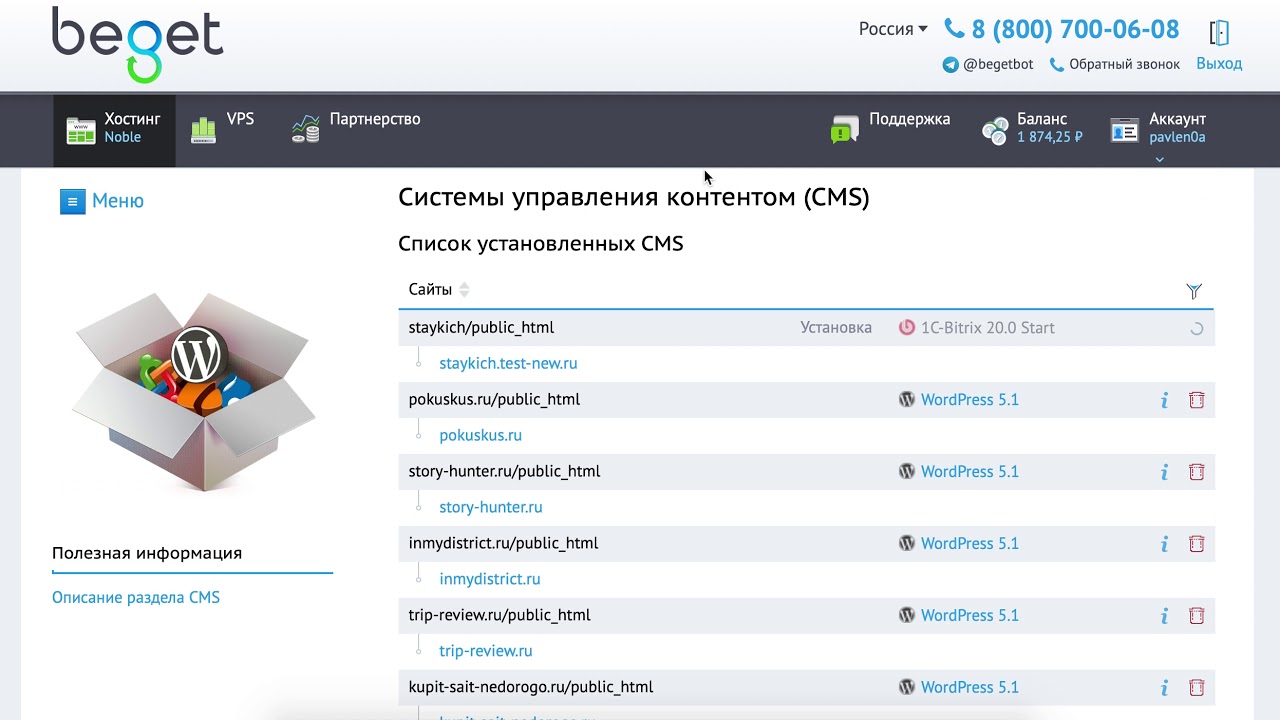
Task: Click the filter funnel icon in table header
Action: point(1194,291)
